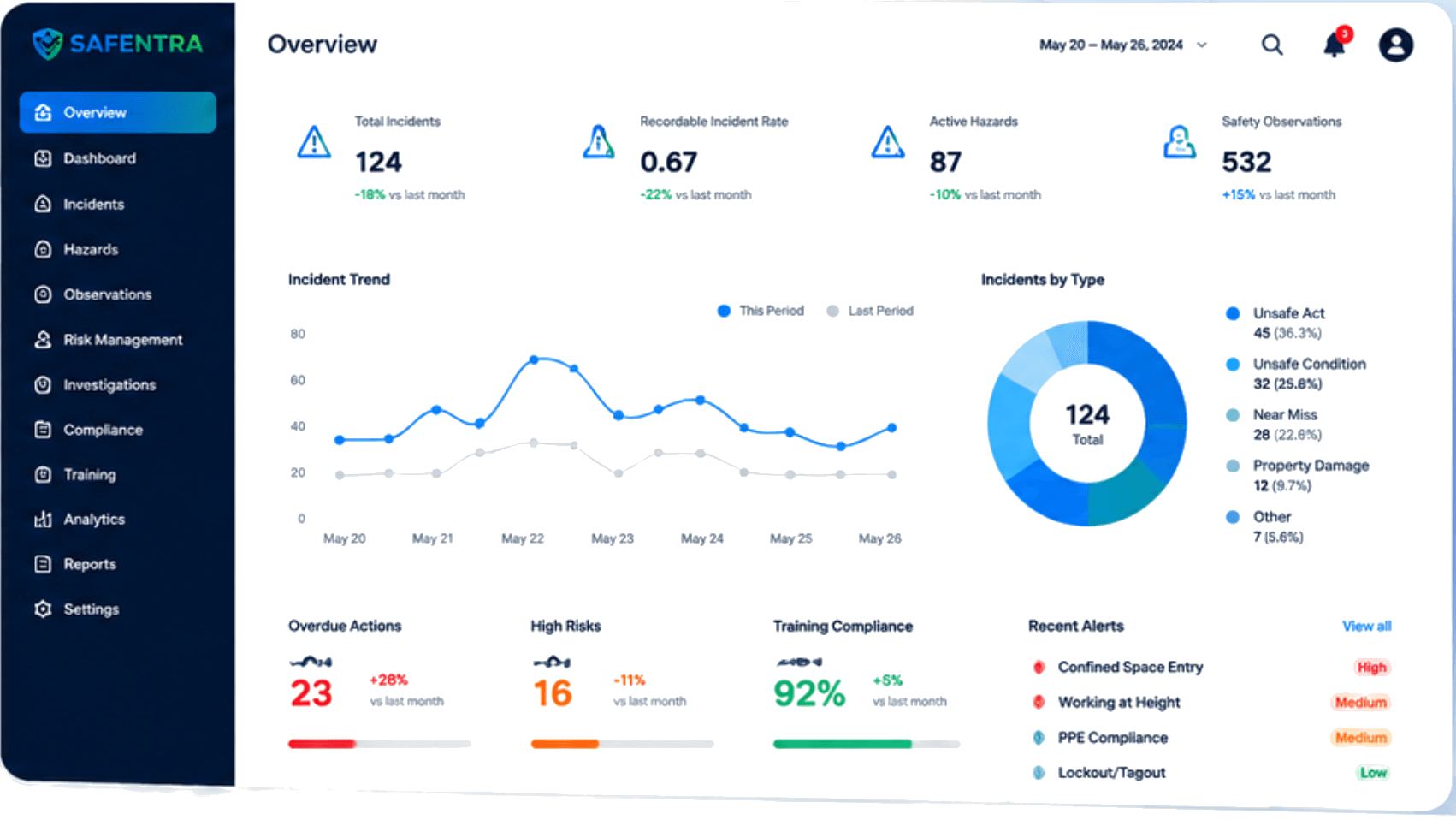The width and height of the screenshot is (1456, 820).
Task: Click the Recordable Incident Rate icon
Action: 599,142
